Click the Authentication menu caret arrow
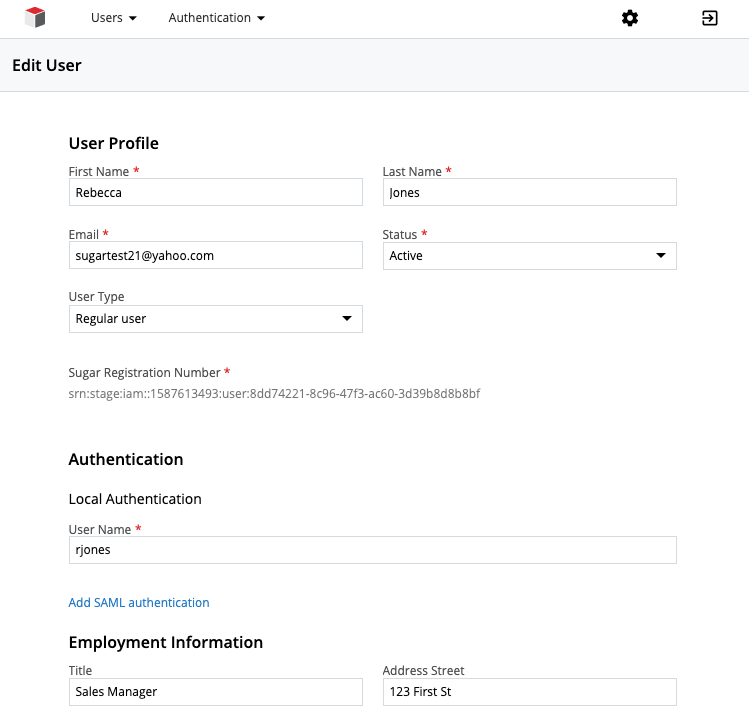This screenshot has height=718, width=749. coord(261,19)
